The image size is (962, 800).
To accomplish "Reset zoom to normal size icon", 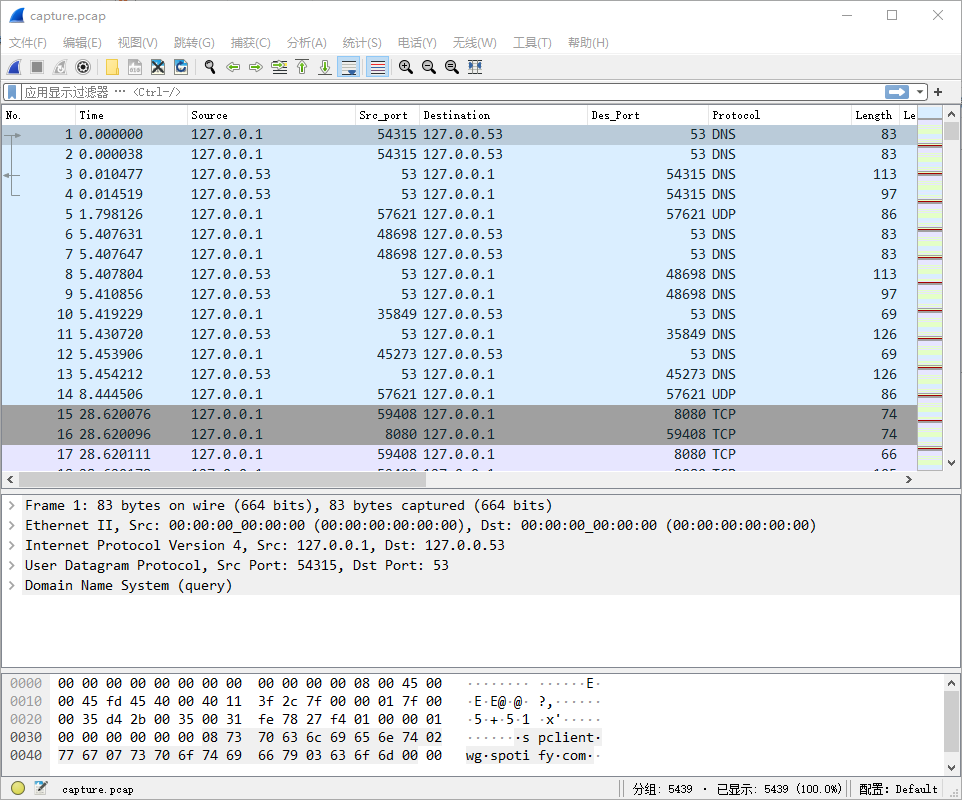I will tap(452, 67).
